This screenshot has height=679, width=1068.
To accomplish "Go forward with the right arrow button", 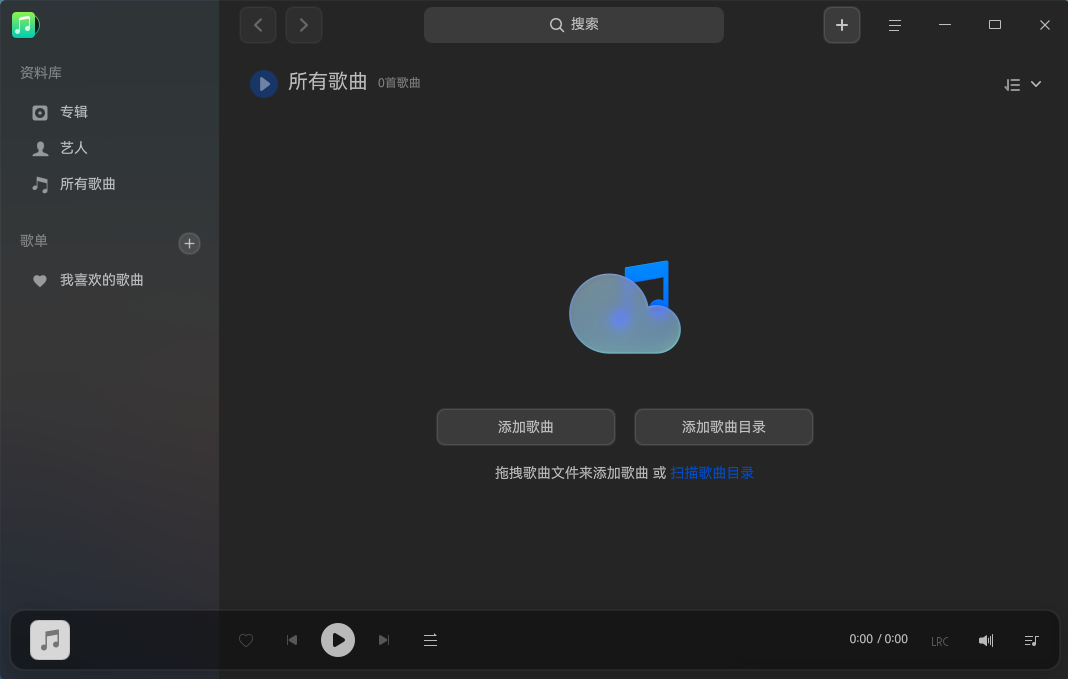I will (304, 25).
